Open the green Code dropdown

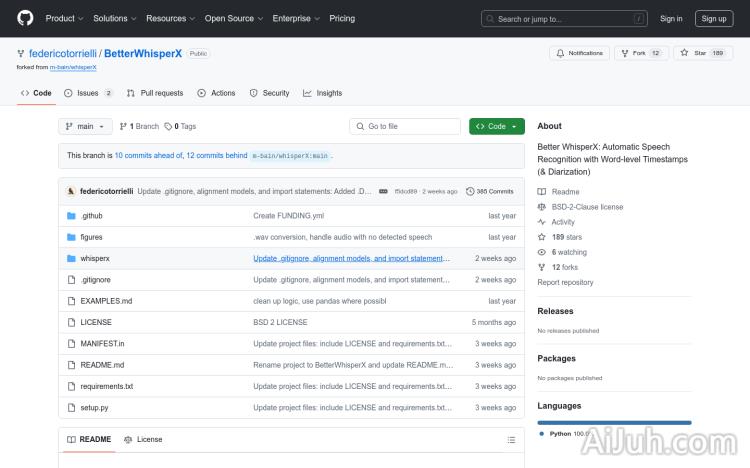[496, 127]
